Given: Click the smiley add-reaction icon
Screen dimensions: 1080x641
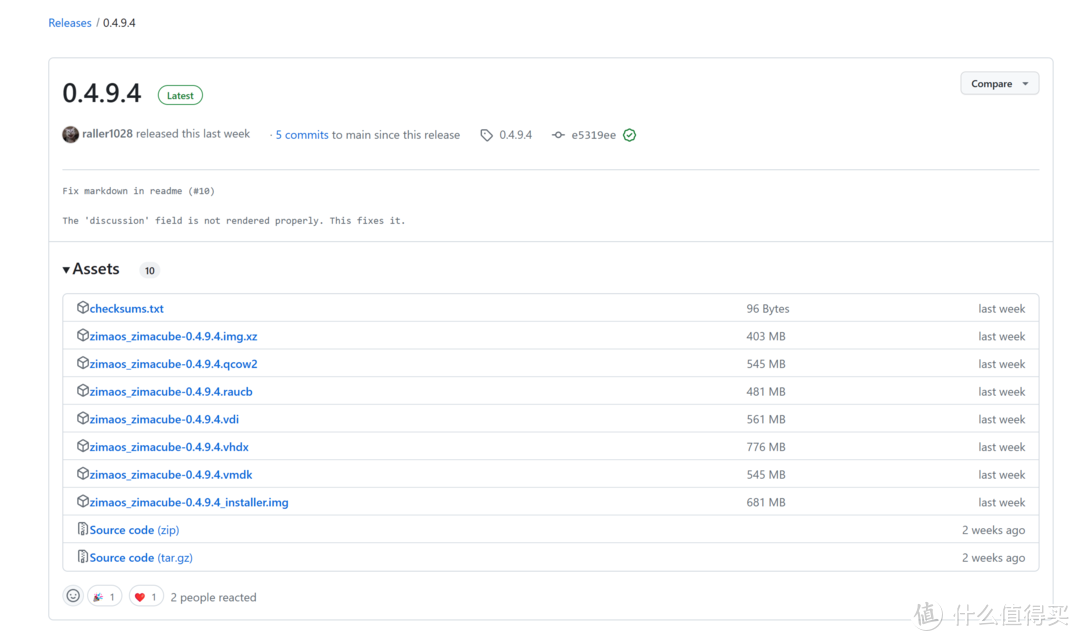Looking at the screenshot, I should point(73,596).
